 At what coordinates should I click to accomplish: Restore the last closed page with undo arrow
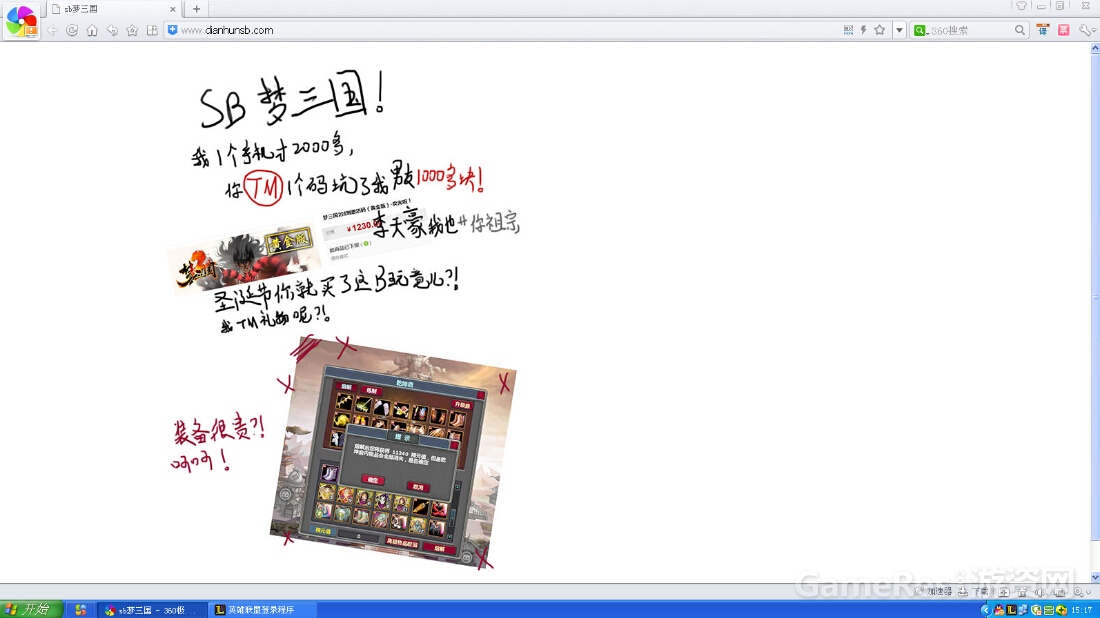click(x=112, y=30)
